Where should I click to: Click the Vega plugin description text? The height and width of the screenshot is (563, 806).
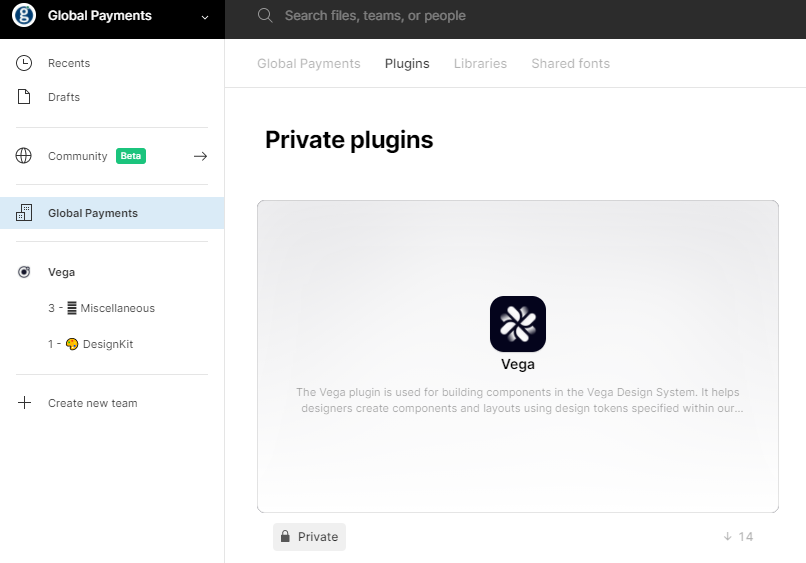coord(518,400)
